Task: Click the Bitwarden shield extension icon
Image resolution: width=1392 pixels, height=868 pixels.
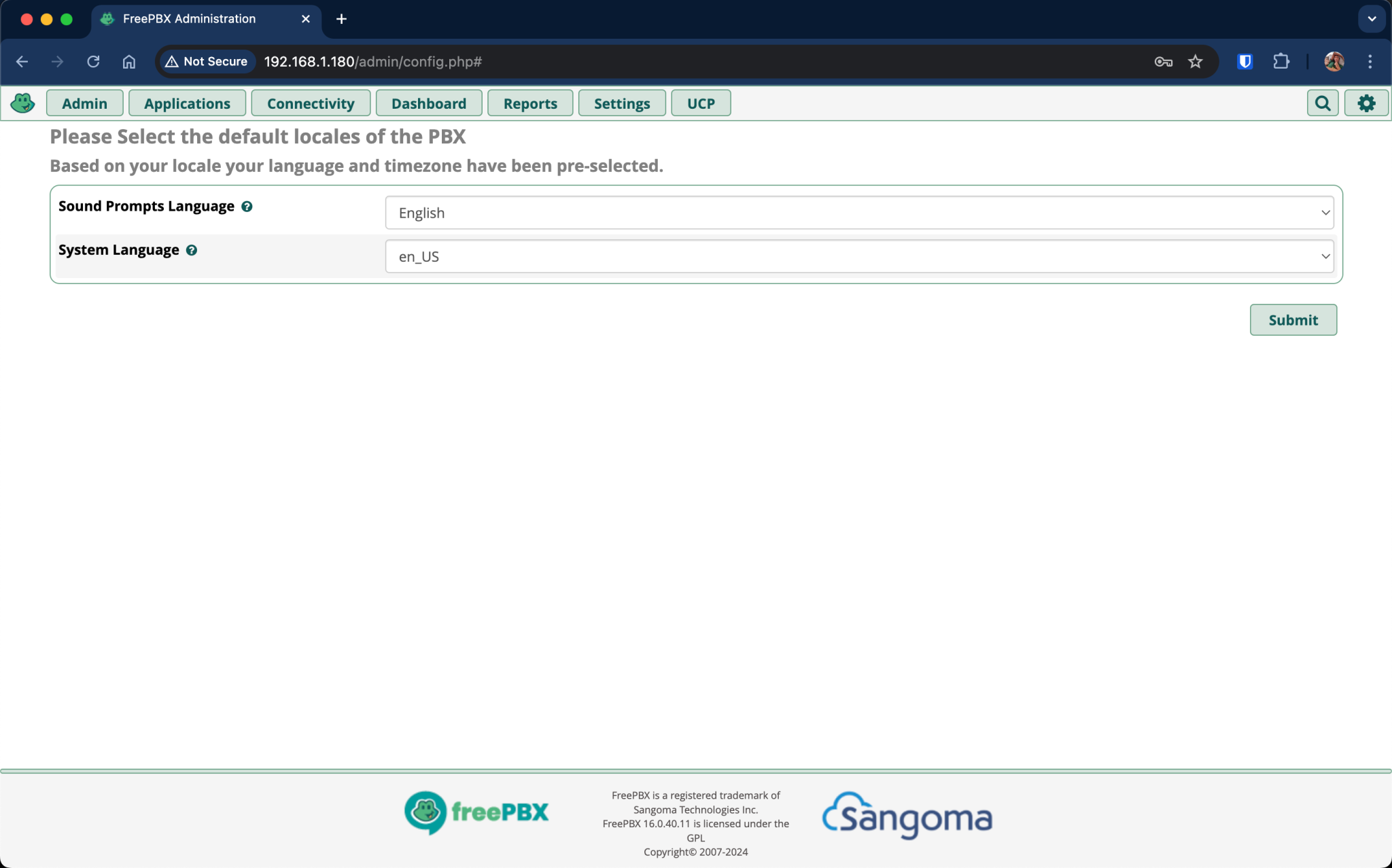Action: point(1244,61)
